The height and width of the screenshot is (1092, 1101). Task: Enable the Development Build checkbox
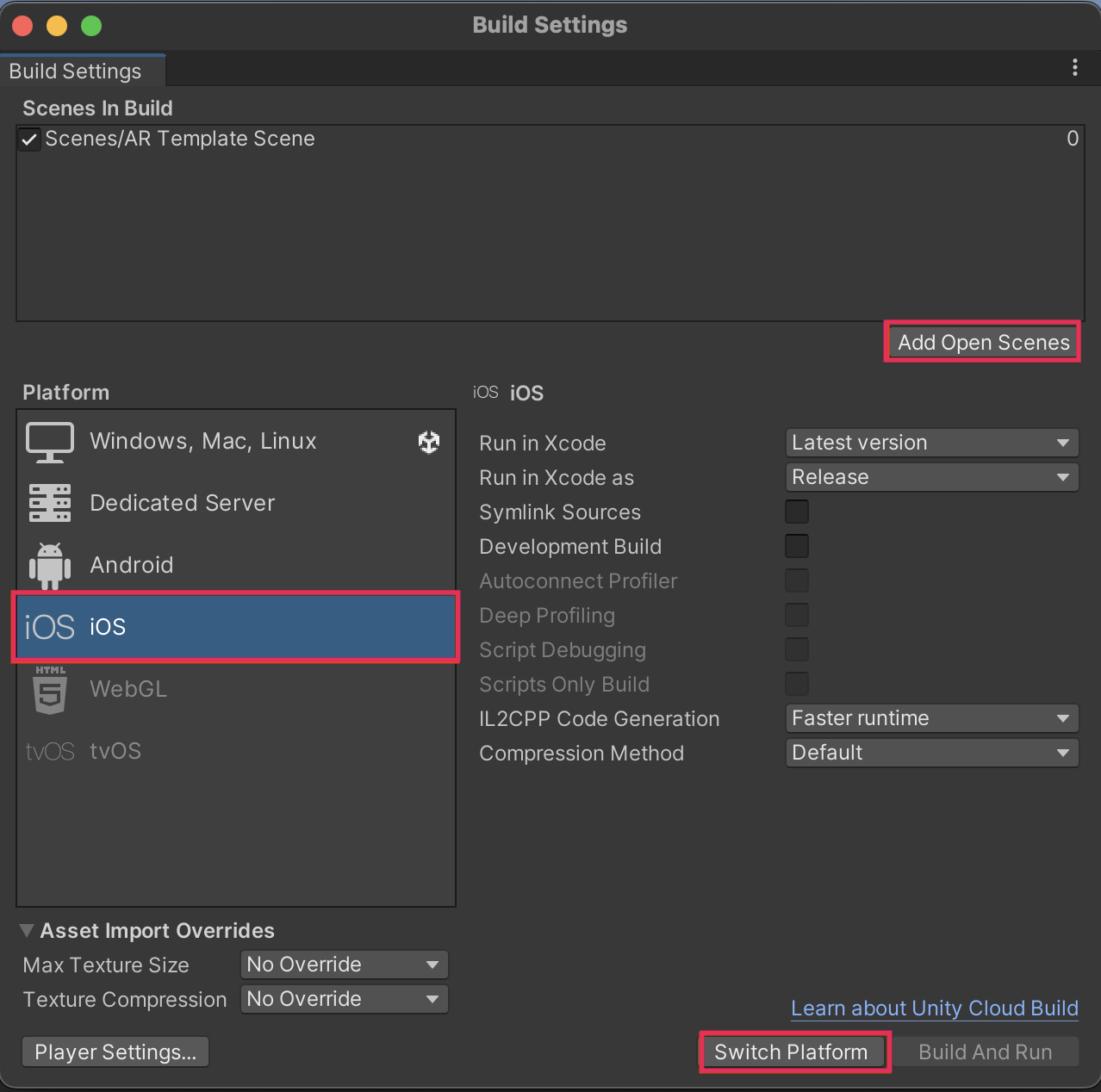pyautogui.click(x=797, y=546)
